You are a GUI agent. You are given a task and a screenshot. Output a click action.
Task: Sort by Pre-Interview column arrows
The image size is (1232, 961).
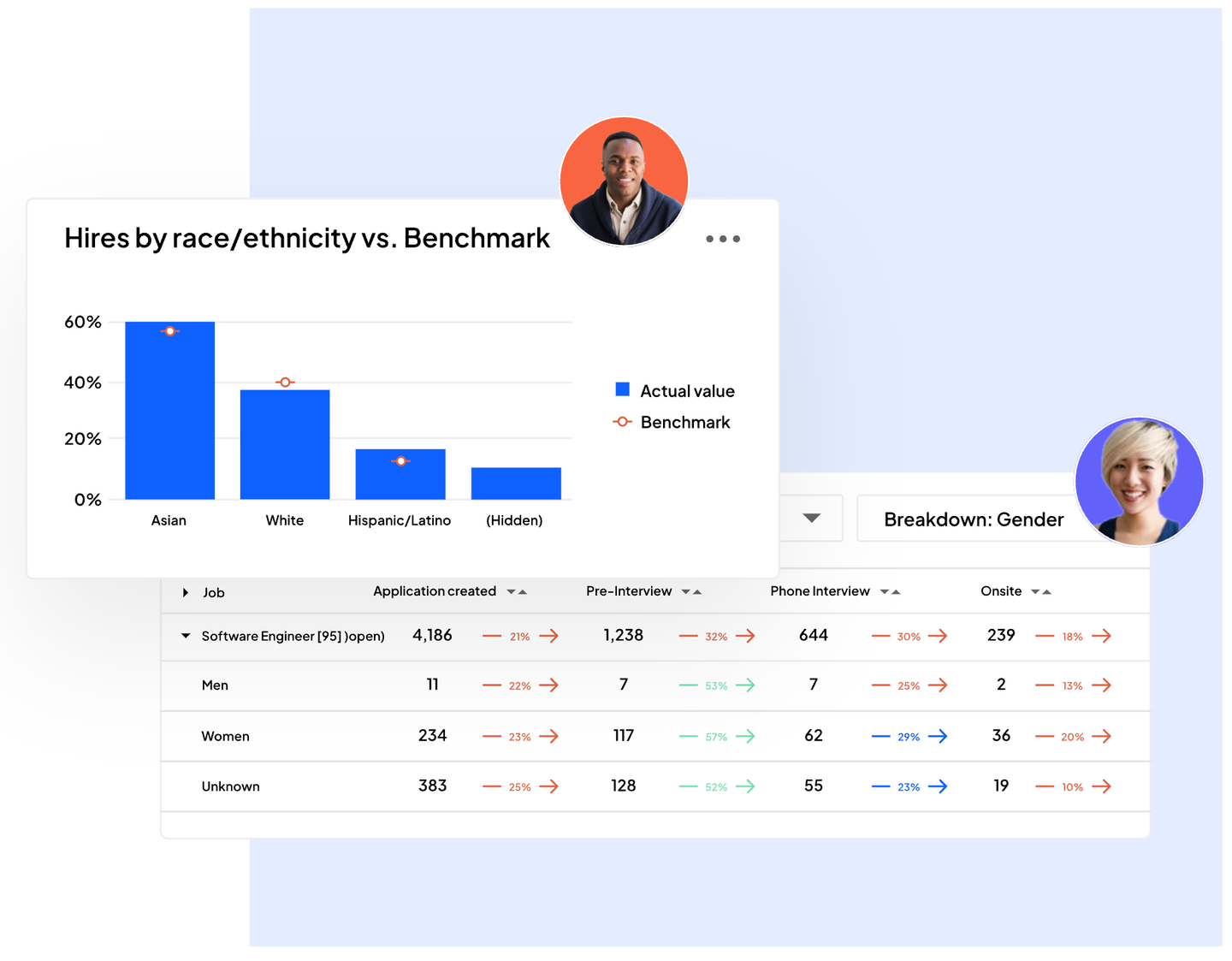pyautogui.click(x=691, y=592)
